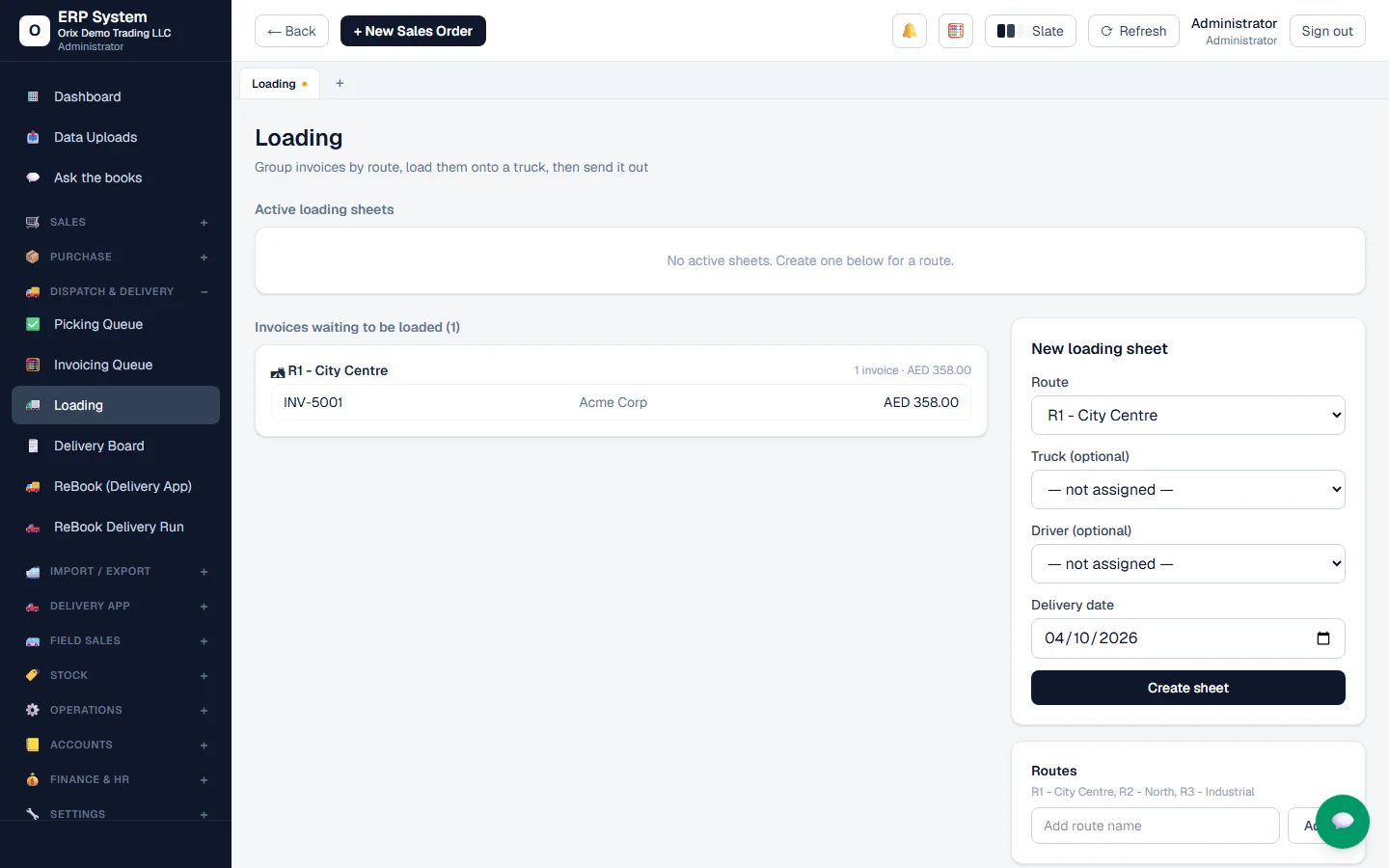Click the Add route name field
1389x868 pixels.
[x=1156, y=826]
